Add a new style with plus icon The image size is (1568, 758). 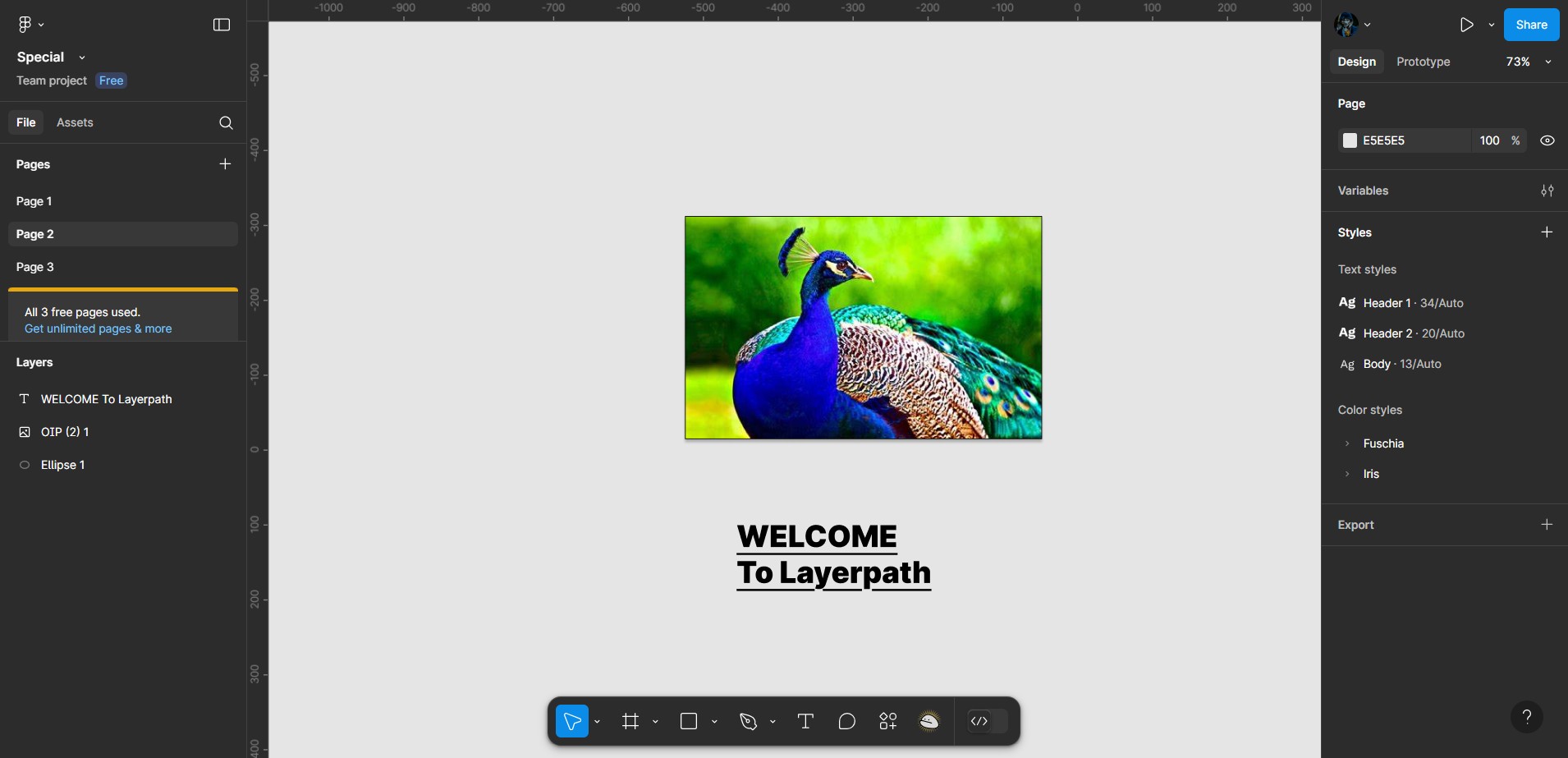click(x=1547, y=232)
